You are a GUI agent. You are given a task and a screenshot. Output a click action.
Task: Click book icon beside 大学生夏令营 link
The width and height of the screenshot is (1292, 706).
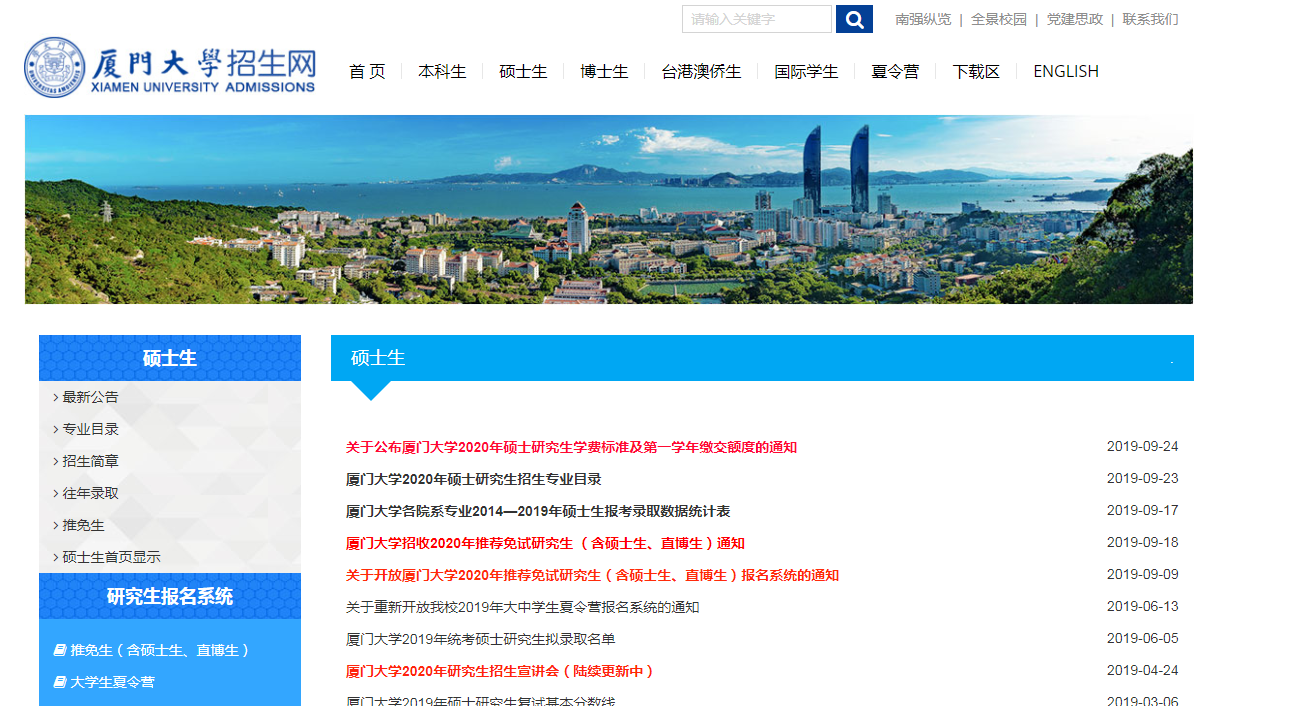pyautogui.click(x=60, y=682)
